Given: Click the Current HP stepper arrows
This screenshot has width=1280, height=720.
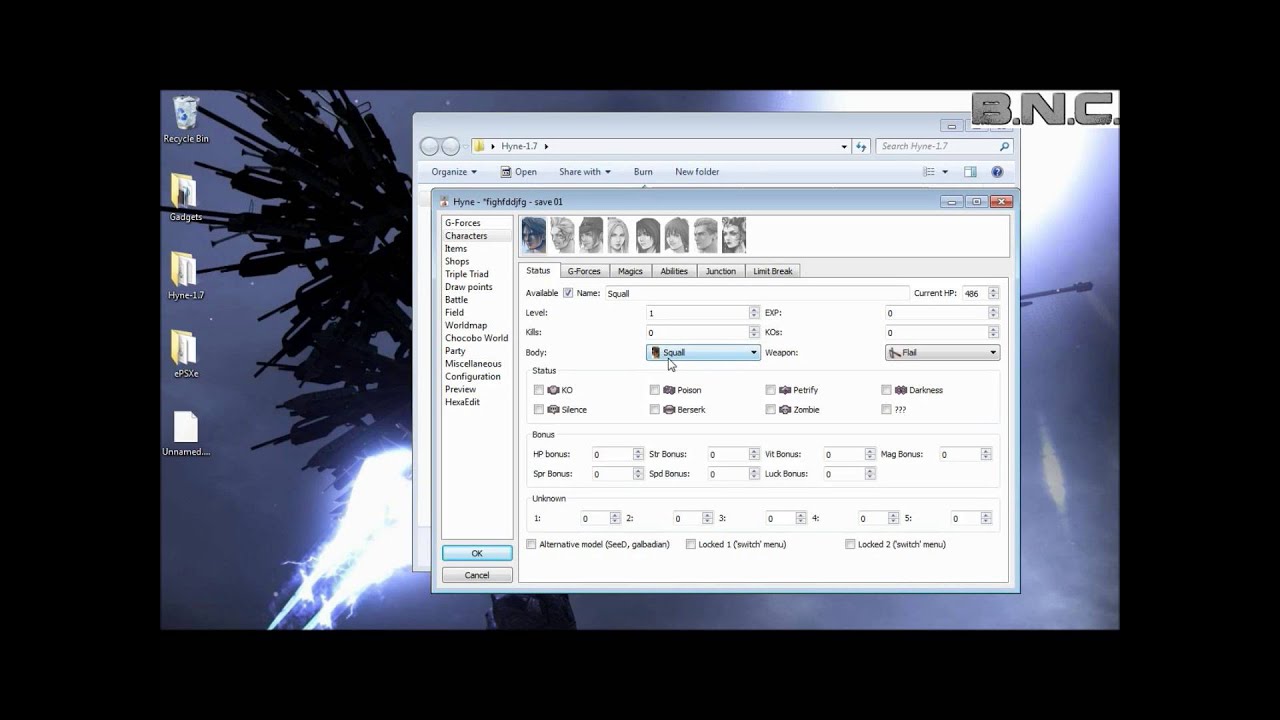Looking at the screenshot, I should pos(993,293).
